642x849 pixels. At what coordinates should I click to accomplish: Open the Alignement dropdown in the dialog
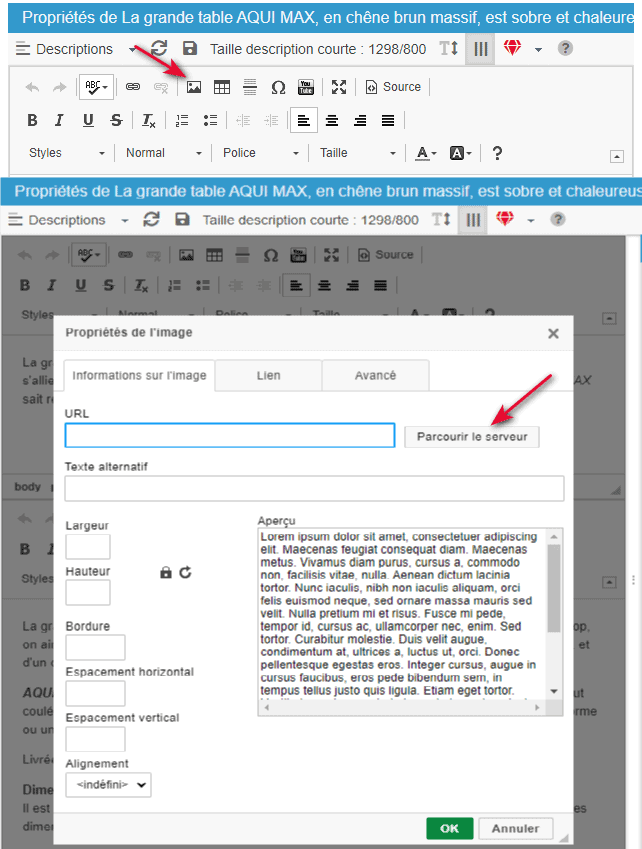(108, 786)
